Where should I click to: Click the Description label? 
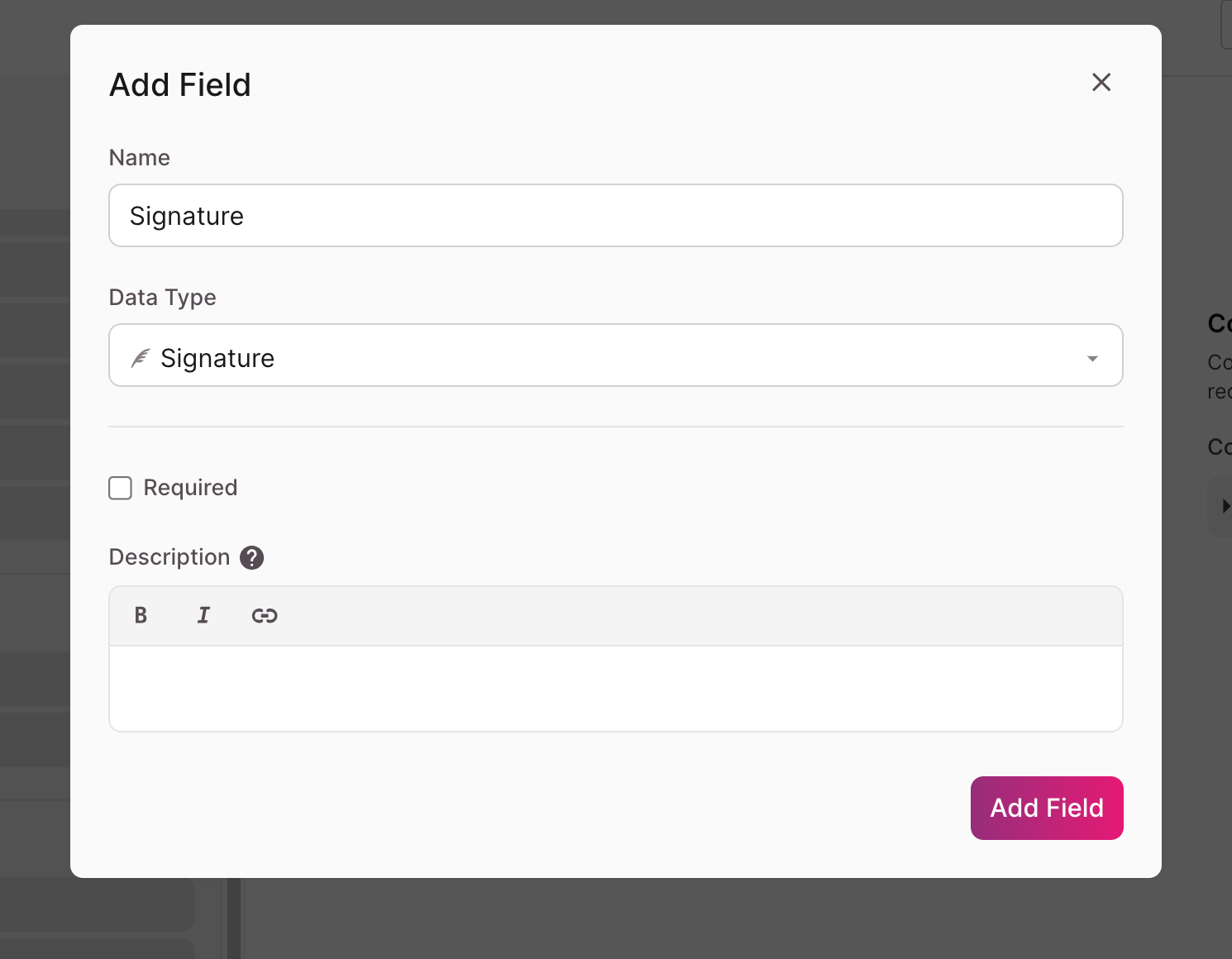click(x=170, y=557)
